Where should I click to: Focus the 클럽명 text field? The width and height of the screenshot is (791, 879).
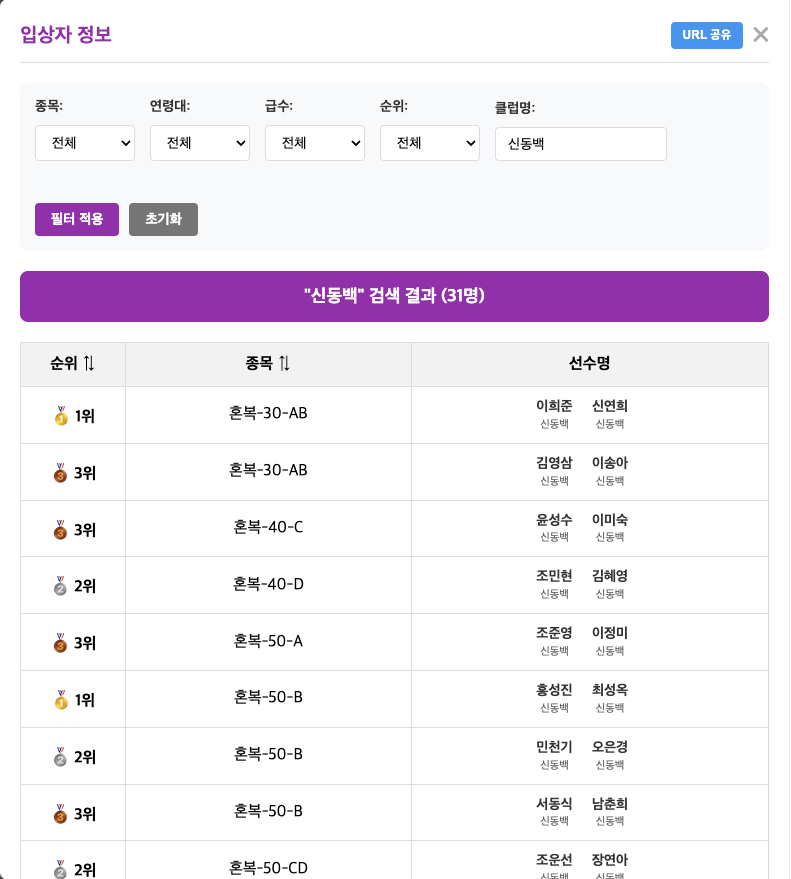(x=580, y=144)
